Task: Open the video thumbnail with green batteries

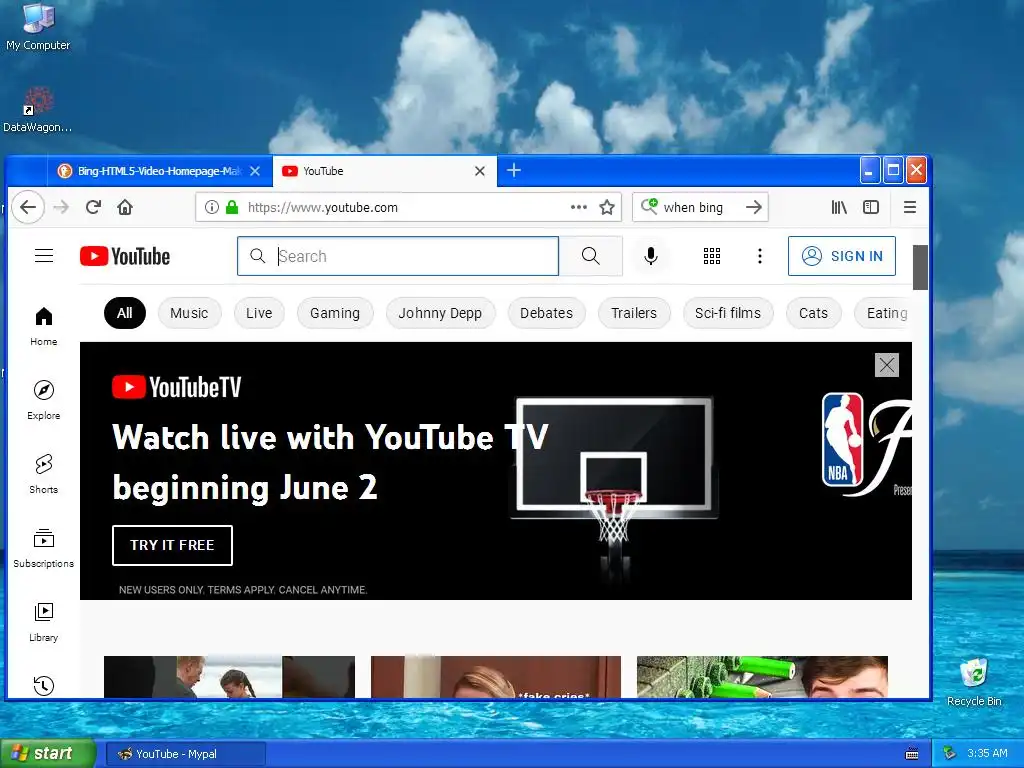Action: click(x=762, y=677)
